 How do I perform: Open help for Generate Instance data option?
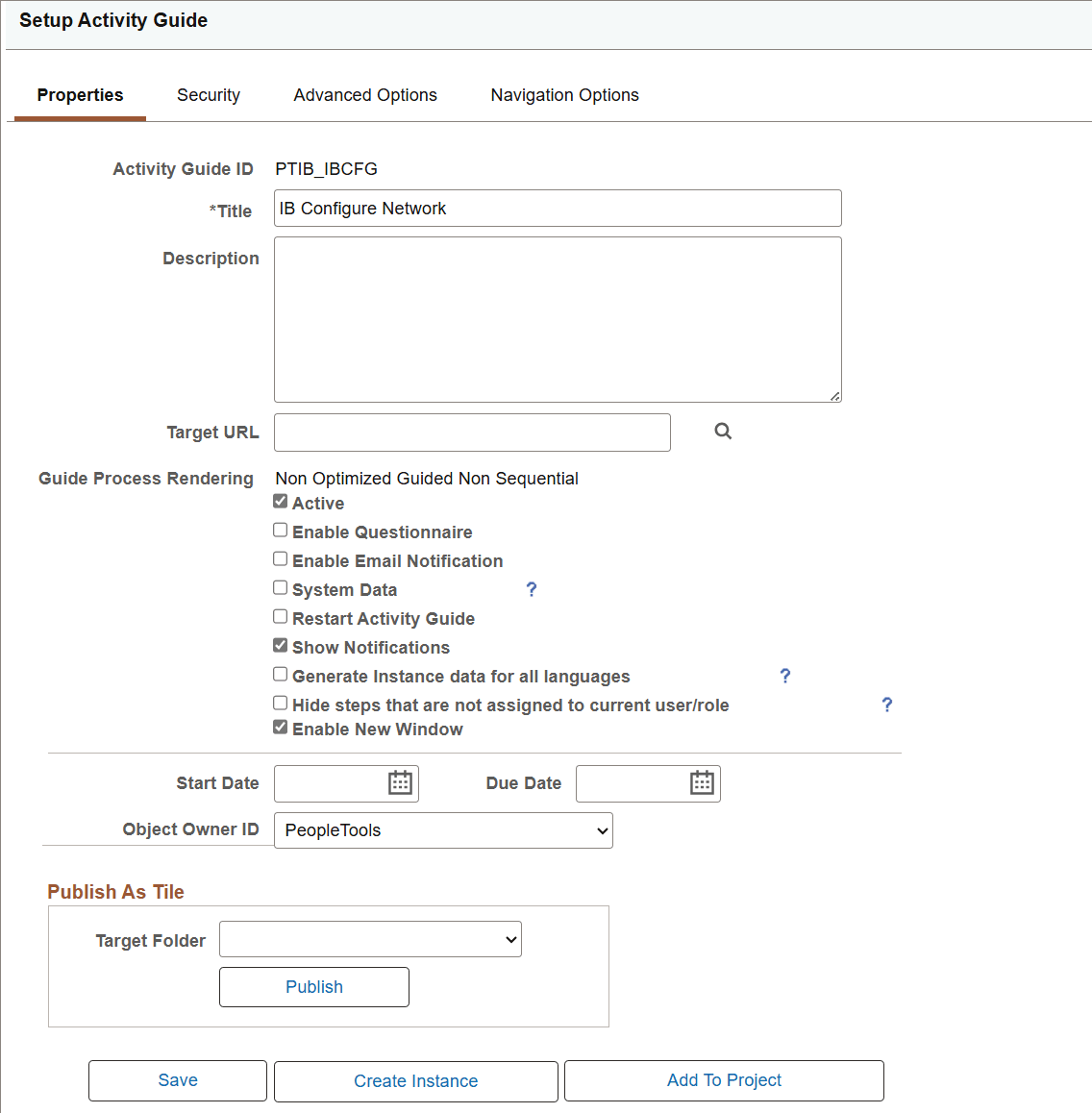click(785, 676)
